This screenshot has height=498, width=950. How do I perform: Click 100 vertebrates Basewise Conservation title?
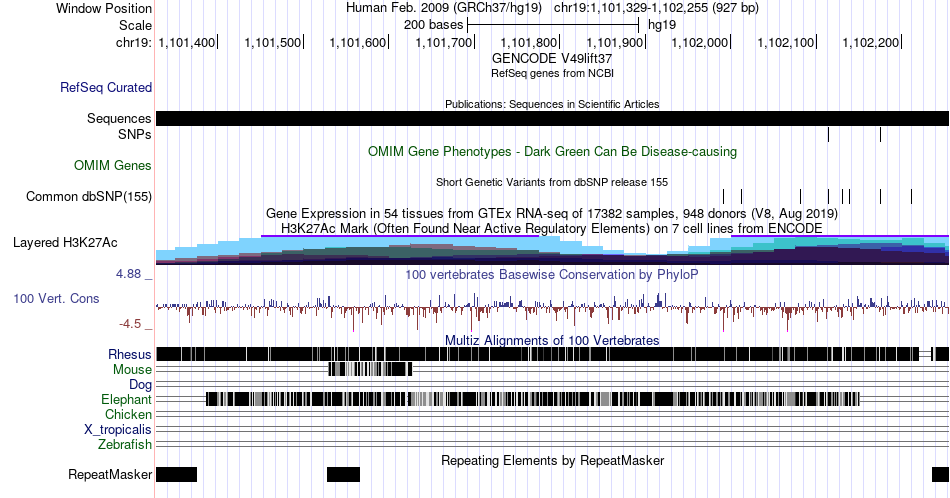click(x=552, y=274)
